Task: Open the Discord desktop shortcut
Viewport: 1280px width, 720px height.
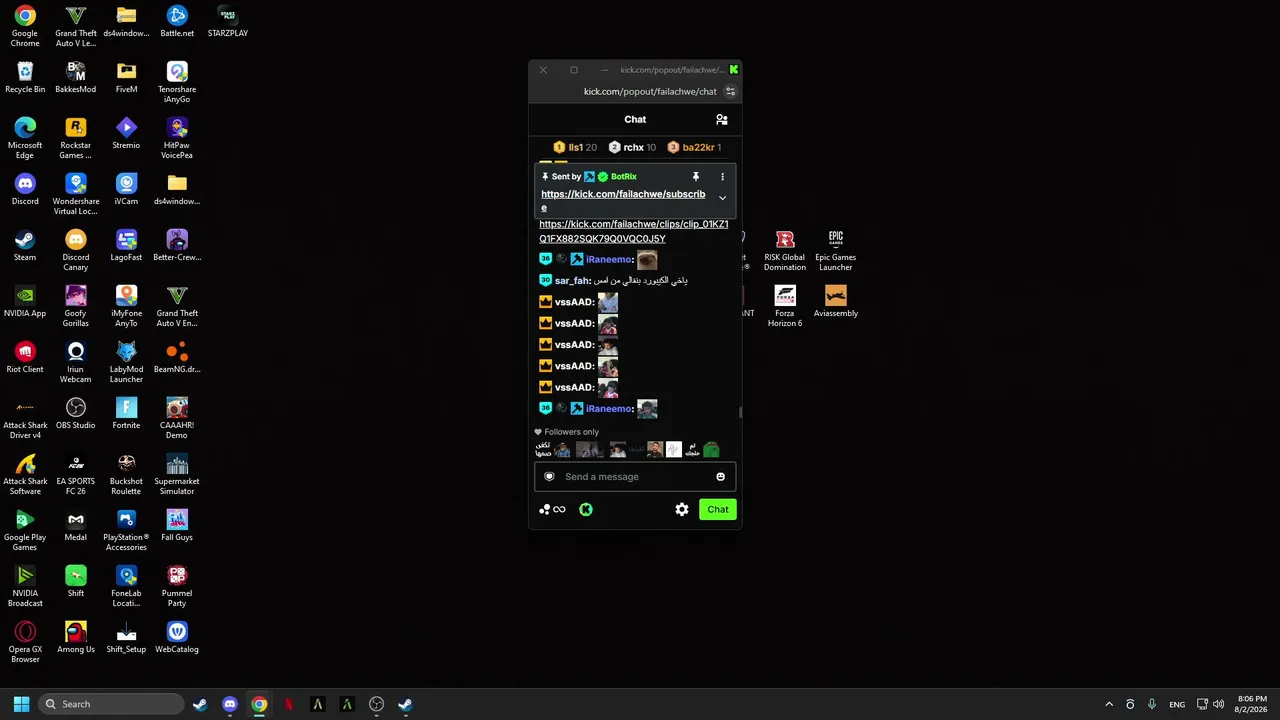Action: (25, 190)
